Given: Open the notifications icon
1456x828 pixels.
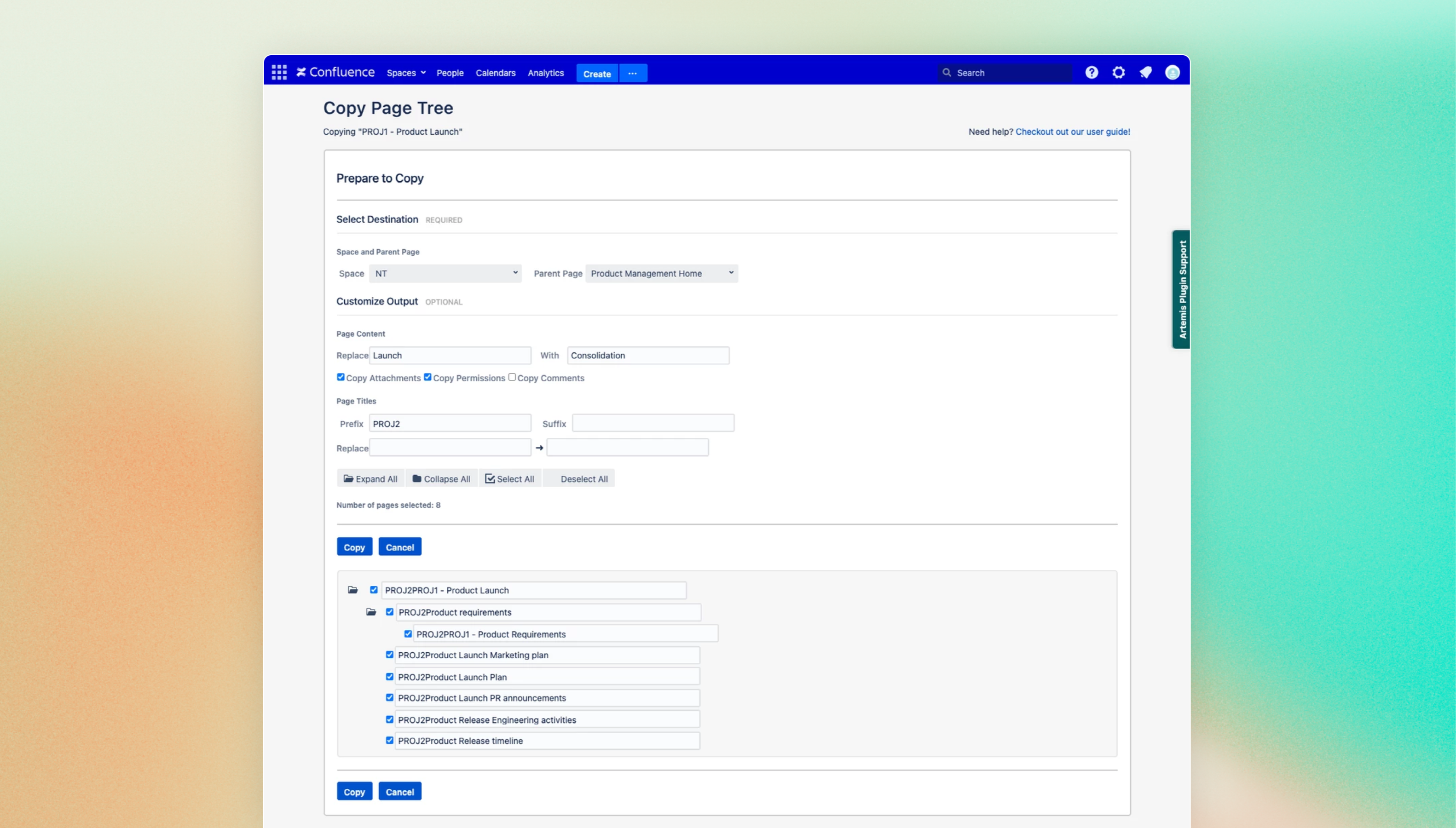Looking at the screenshot, I should coord(1145,72).
